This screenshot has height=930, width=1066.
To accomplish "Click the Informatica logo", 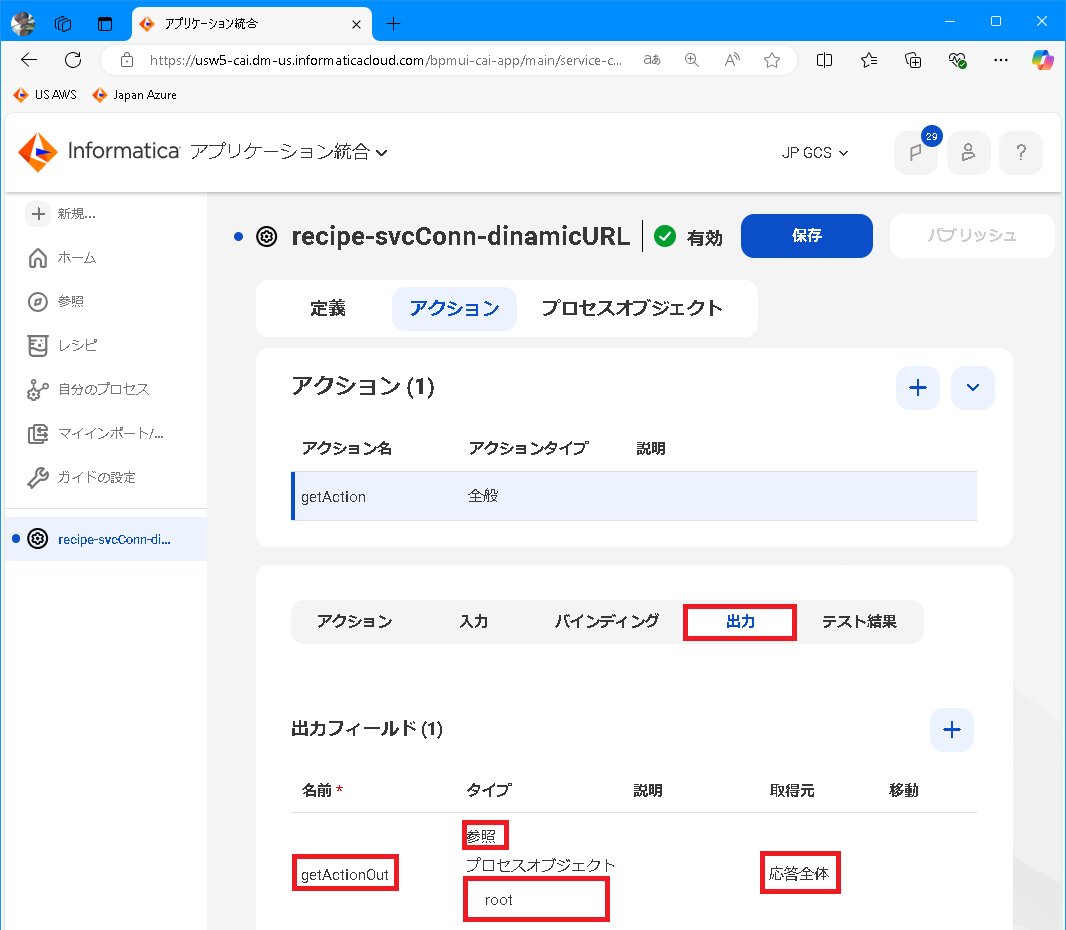I will click(99, 152).
